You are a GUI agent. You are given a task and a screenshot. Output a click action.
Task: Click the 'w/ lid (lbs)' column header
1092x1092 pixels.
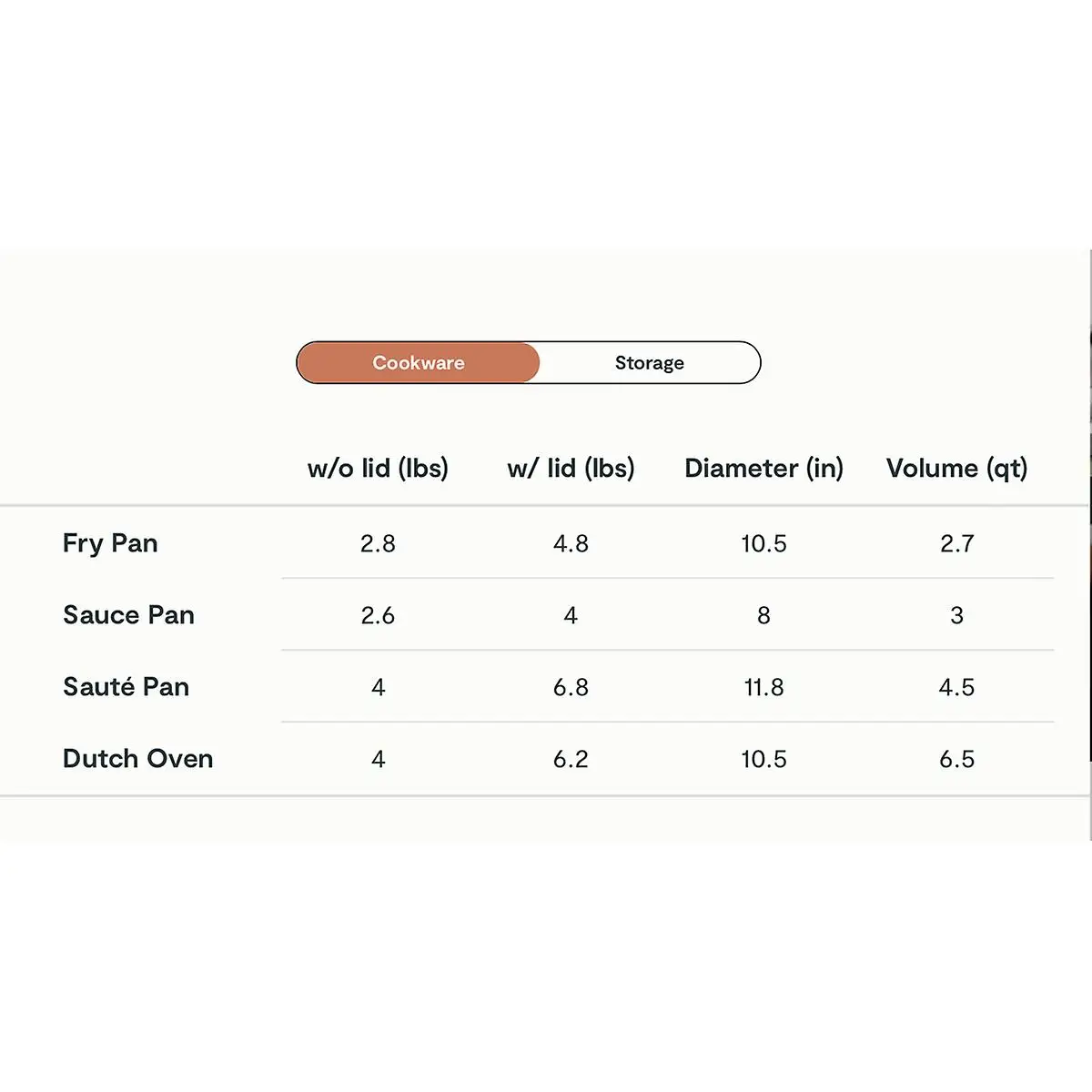click(571, 469)
